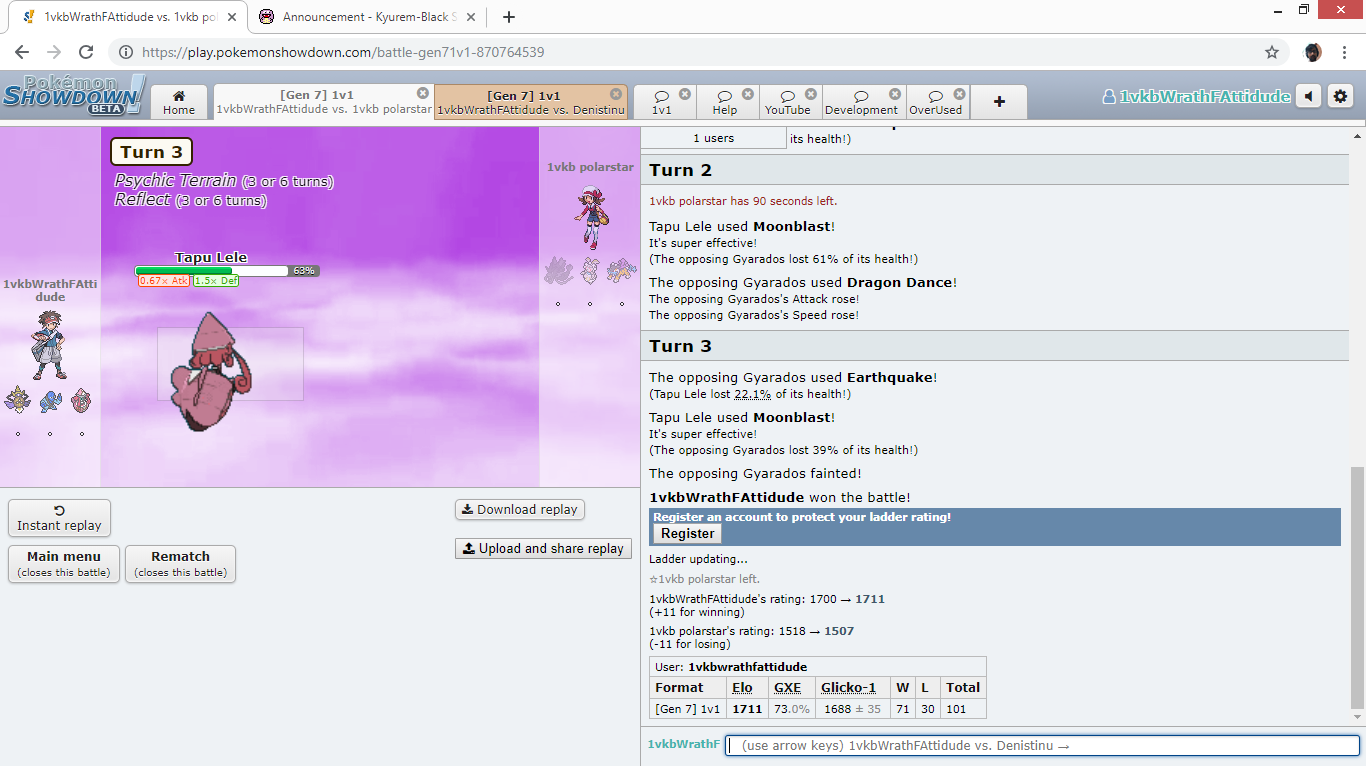The width and height of the screenshot is (1372, 766).
Task: Click the opponent's second team Pokémon icon
Action: tap(590, 270)
